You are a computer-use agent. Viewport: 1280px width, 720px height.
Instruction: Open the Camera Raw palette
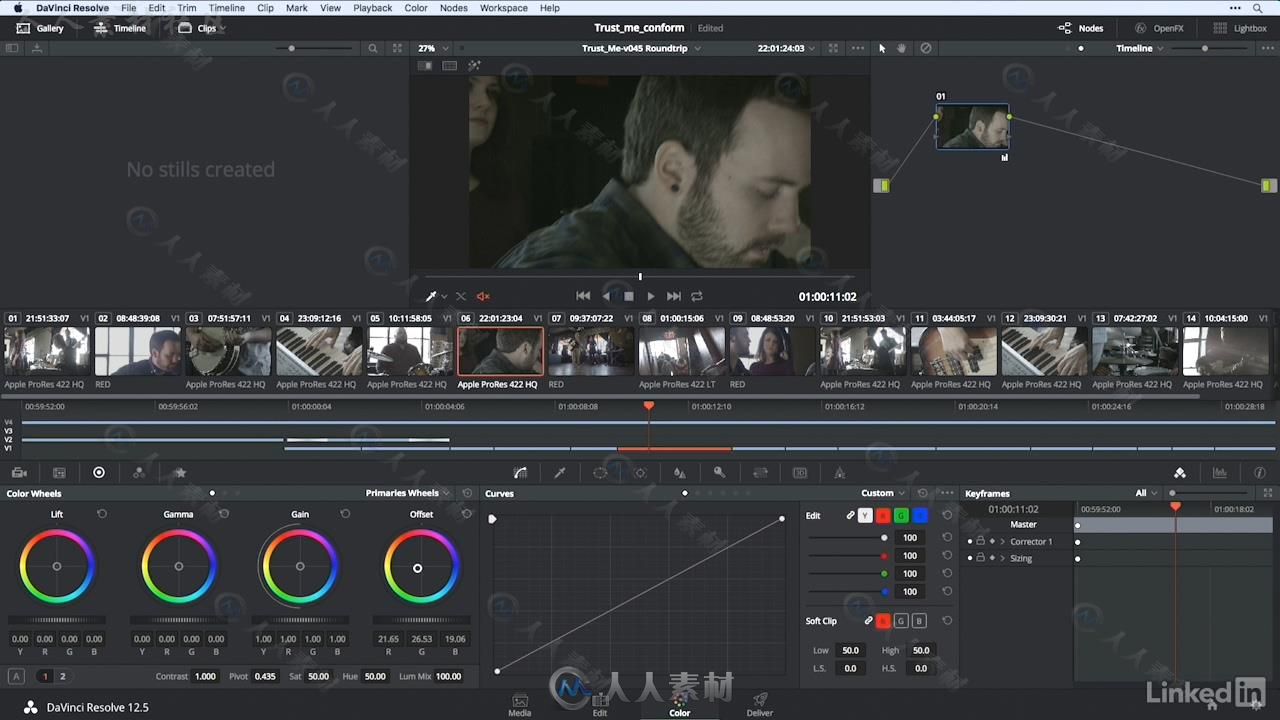click(x=19, y=473)
